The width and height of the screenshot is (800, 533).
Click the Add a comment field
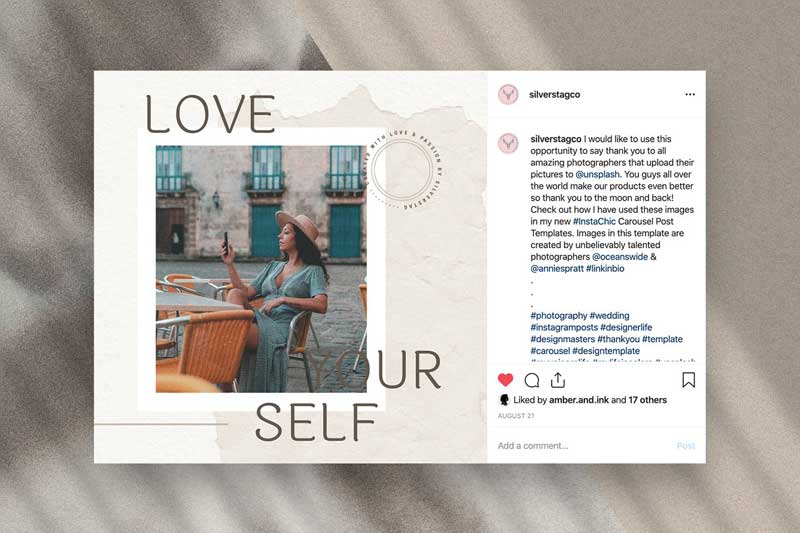pos(582,446)
